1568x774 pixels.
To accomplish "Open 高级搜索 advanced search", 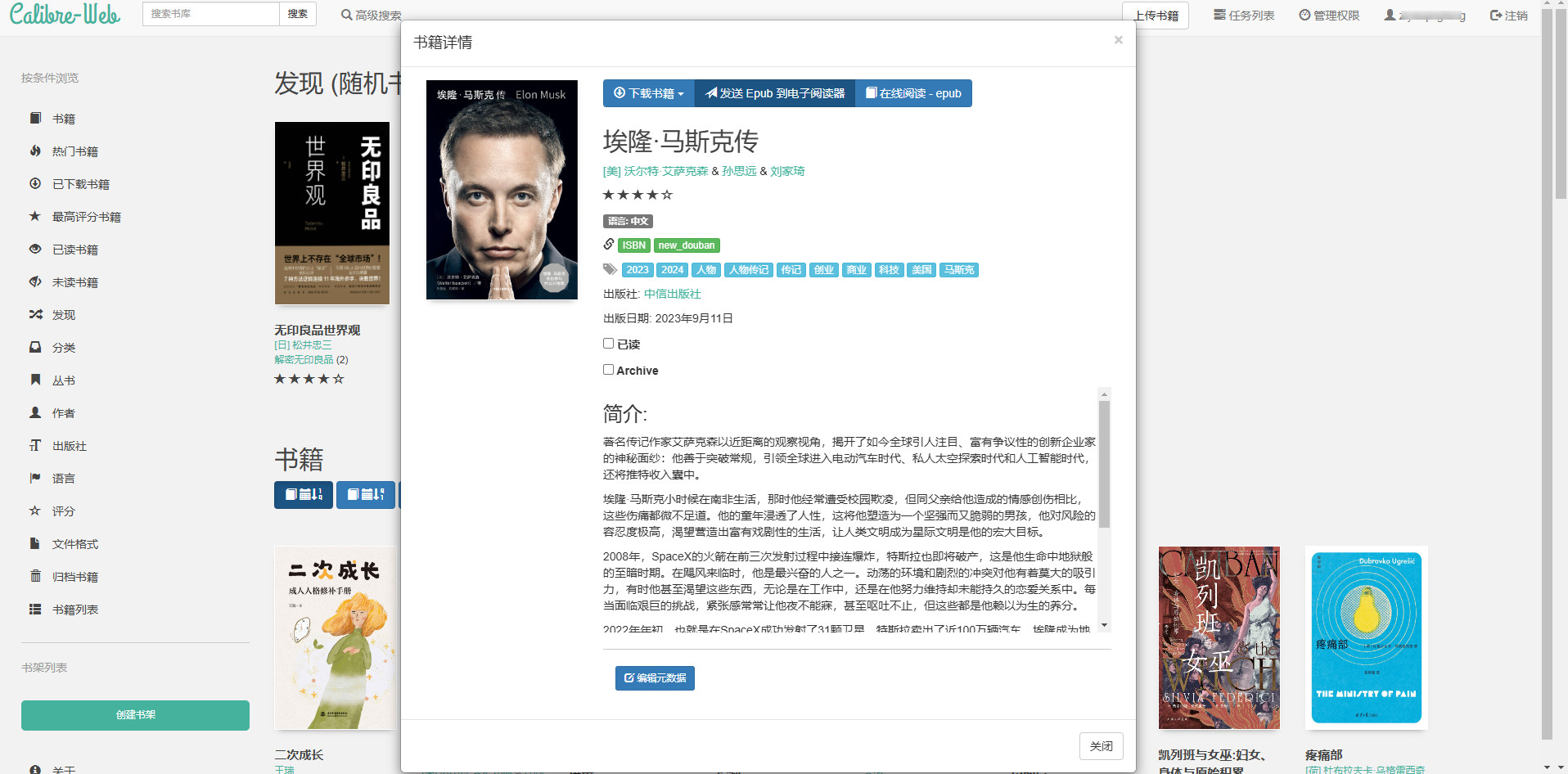I will coord(372,16).
